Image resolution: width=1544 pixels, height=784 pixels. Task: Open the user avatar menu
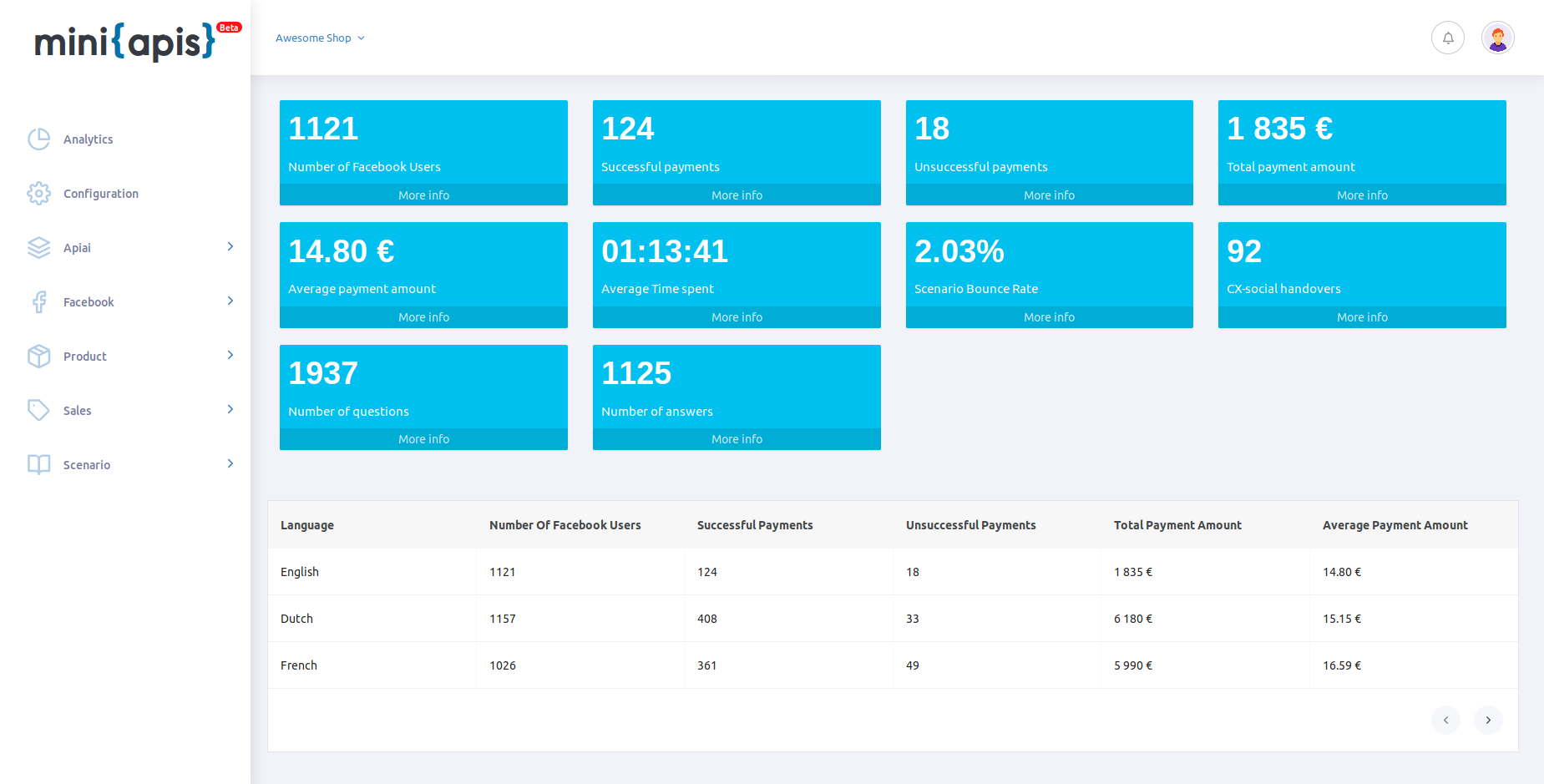coord(1498,38)
